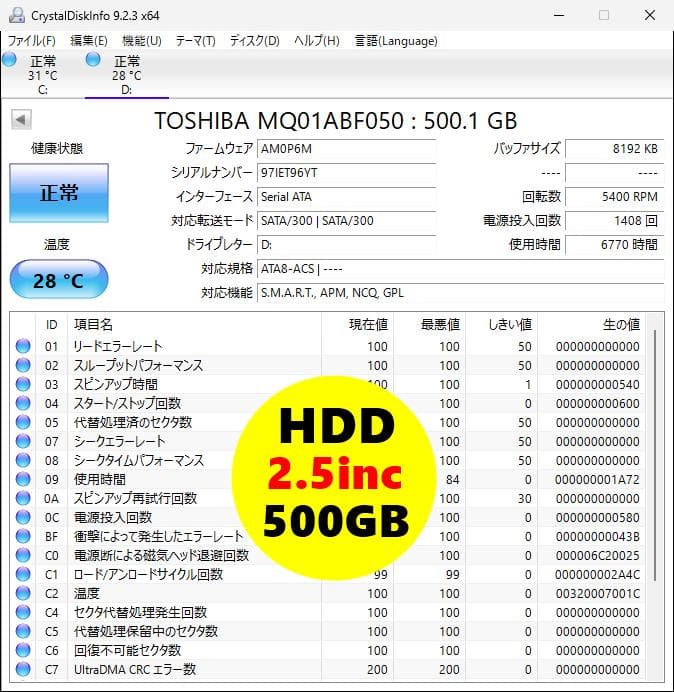Click the status orb for attribute 0C
The width and height of the screenshot is (674, 692).
click(23, 517)
